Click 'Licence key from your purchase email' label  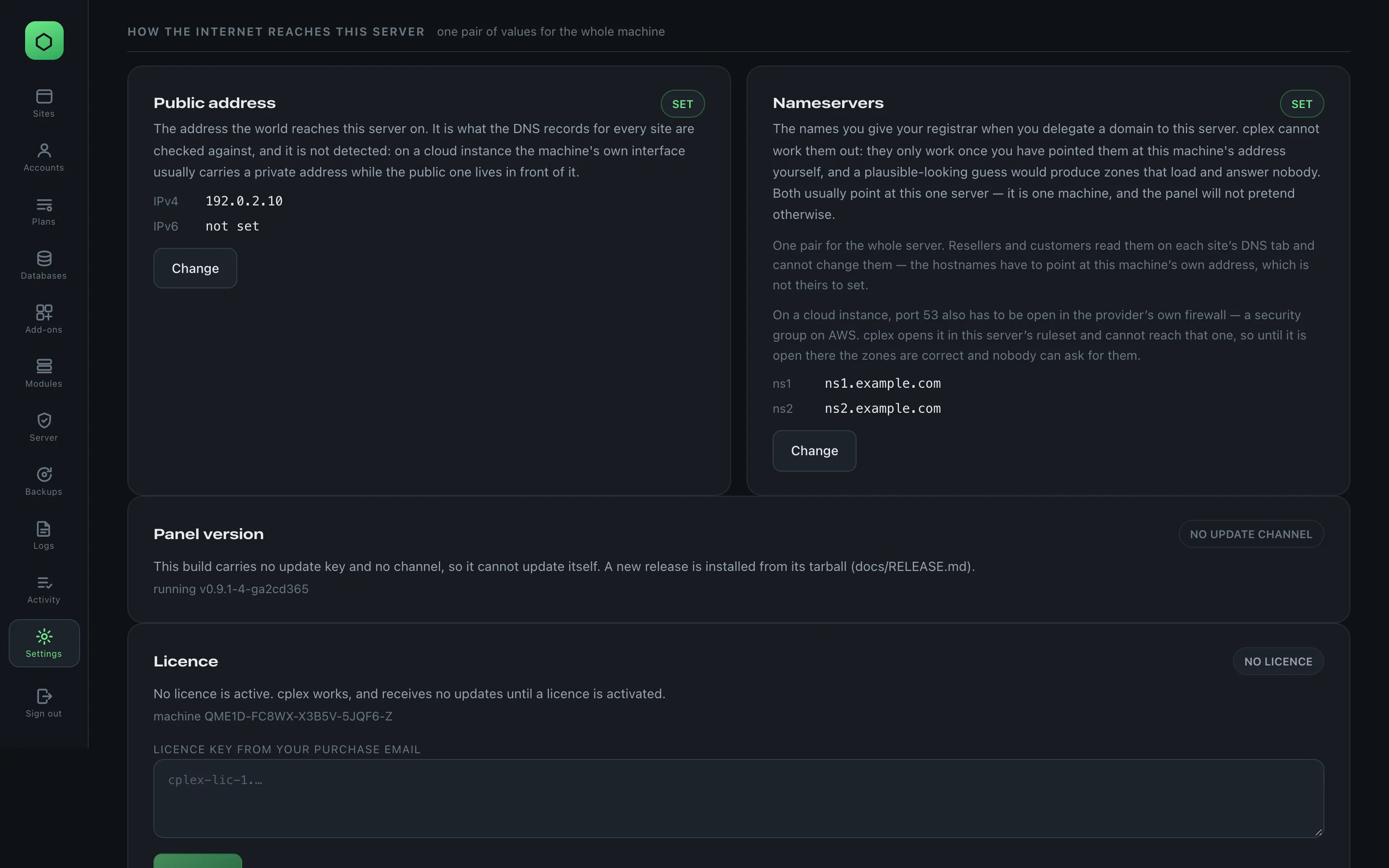287,749
